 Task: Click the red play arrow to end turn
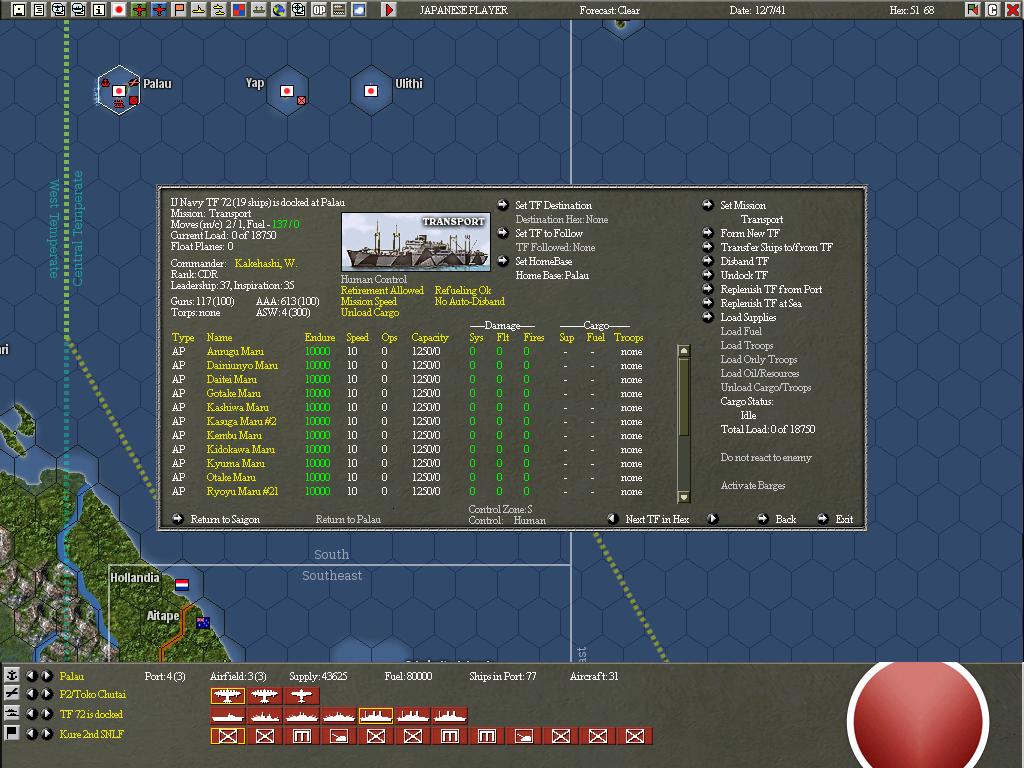click(389, 10)
